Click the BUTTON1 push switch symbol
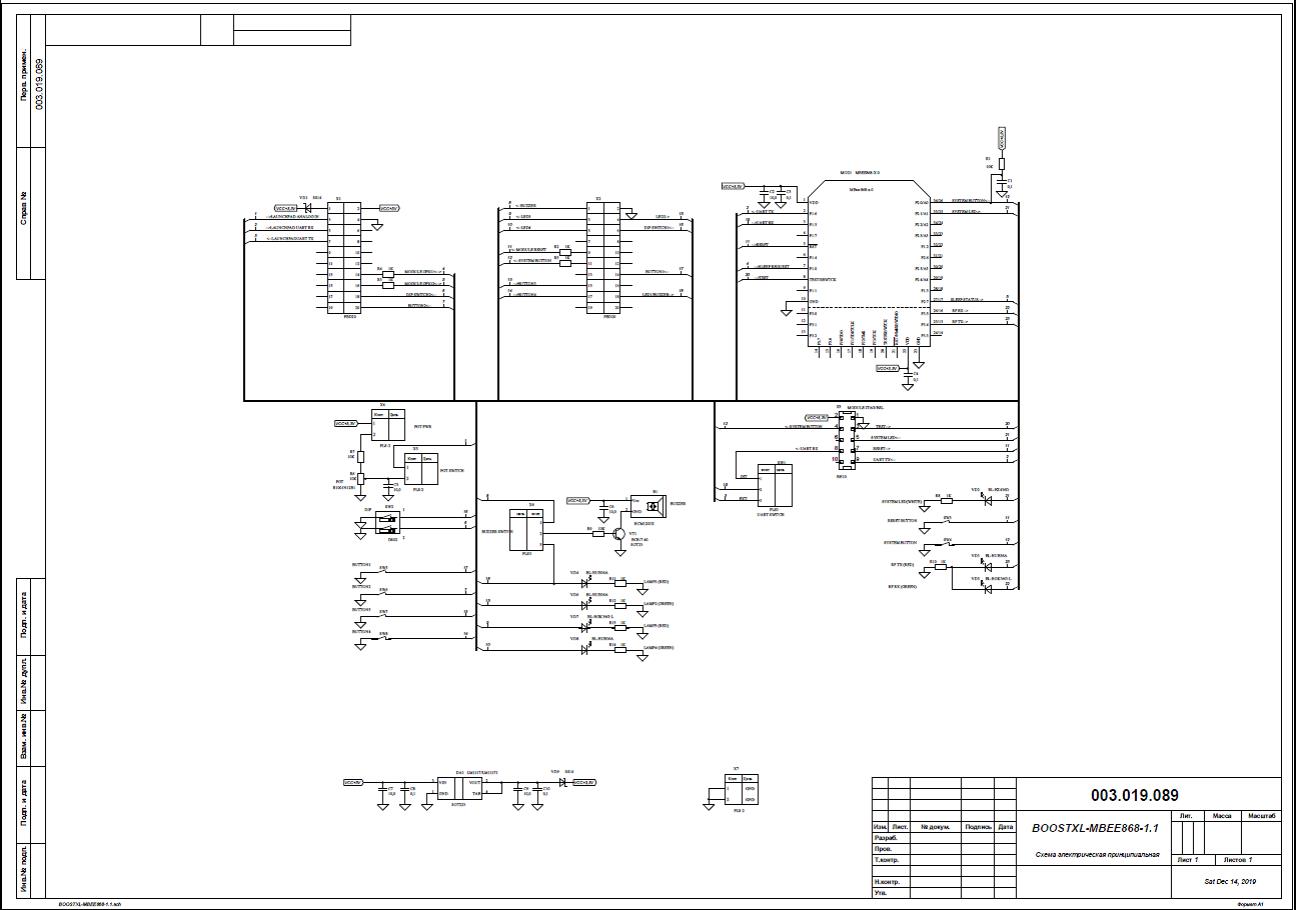This screenshot has width=1296, height=910. point(384,571)
